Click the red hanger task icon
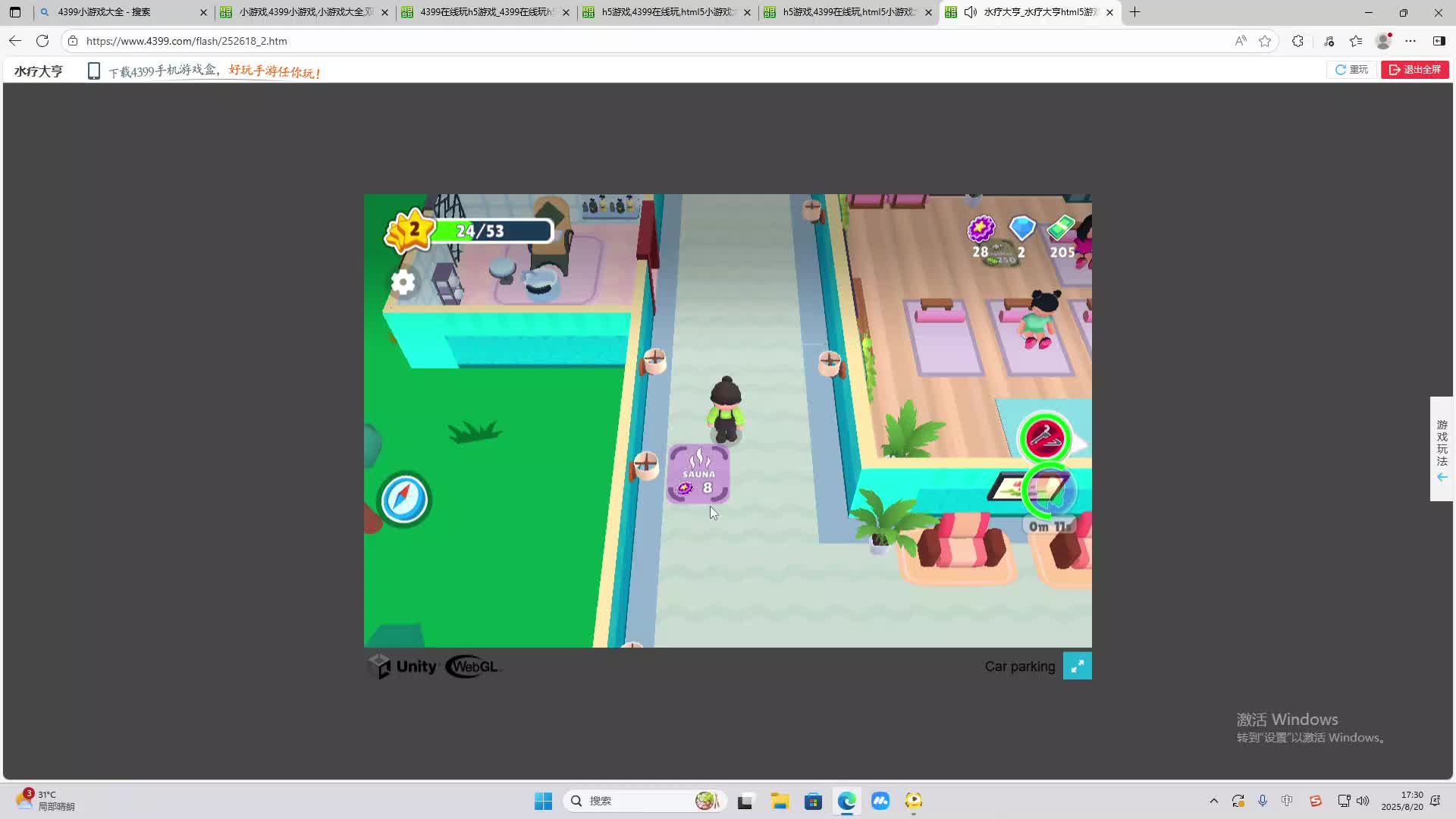 point(1045,438)
